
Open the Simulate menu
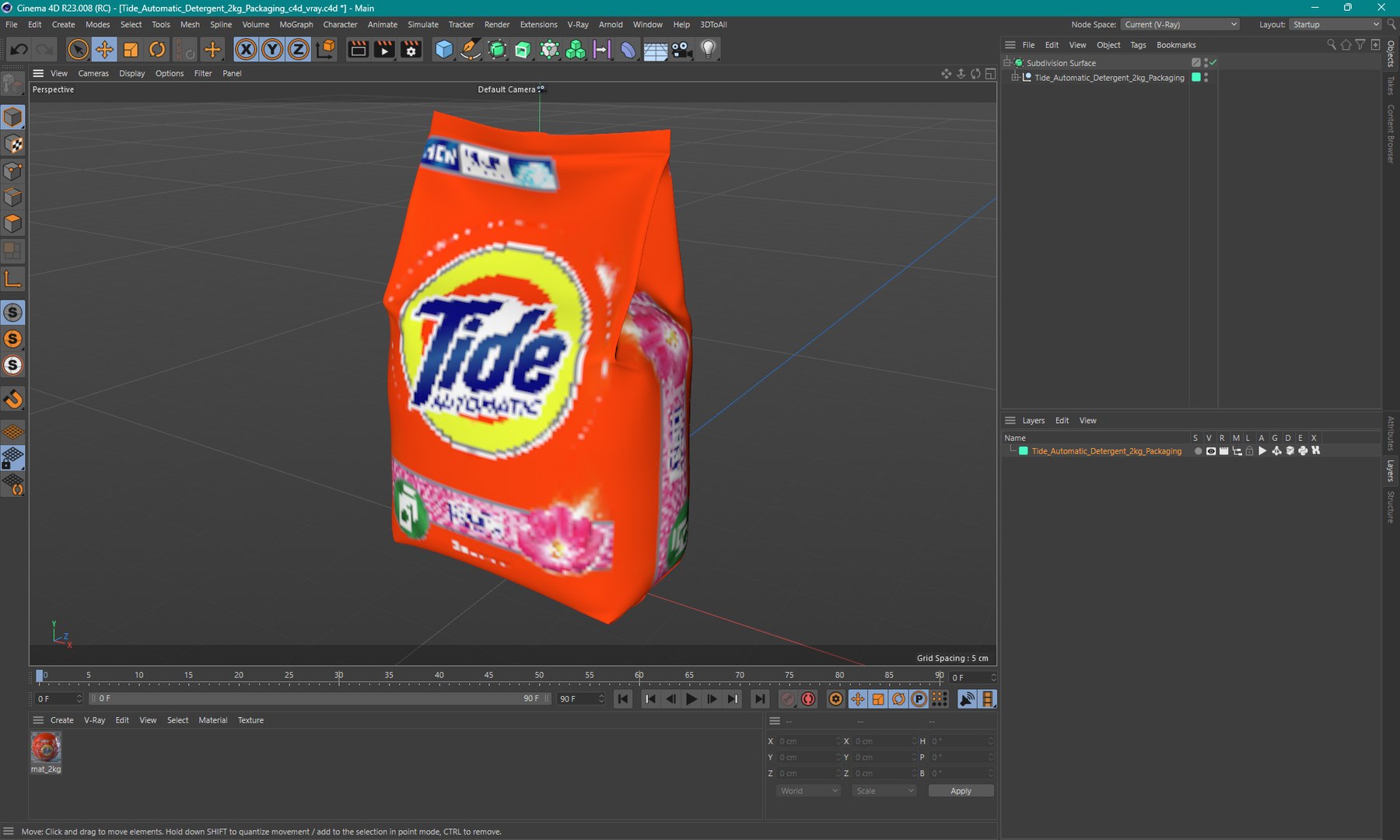[x=423, y=24]
